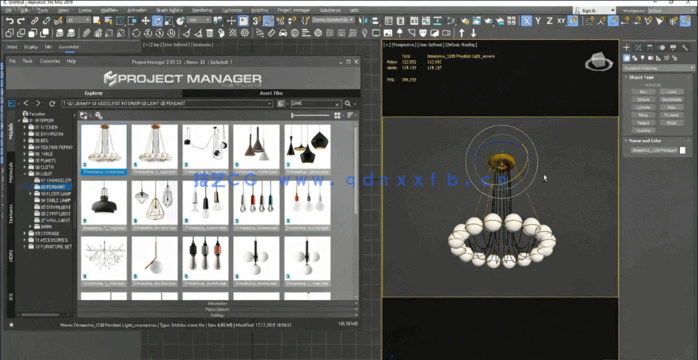Screen dimensions: 698x360
Task: Click the search input field in Project Manager
Action: pos(316,104)
